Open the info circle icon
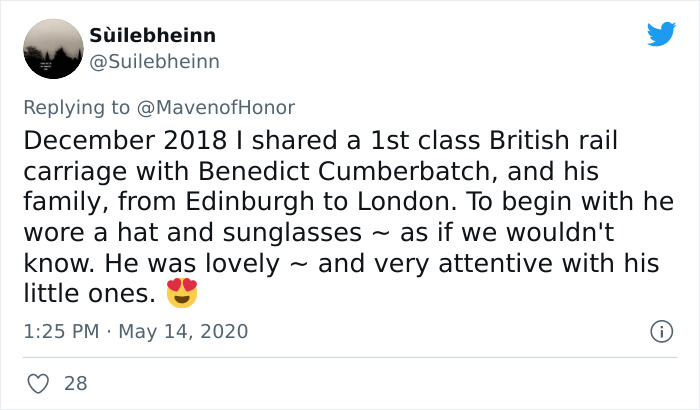Image resolution: width=700 pixels, height=410 pixels. [660, 330]
